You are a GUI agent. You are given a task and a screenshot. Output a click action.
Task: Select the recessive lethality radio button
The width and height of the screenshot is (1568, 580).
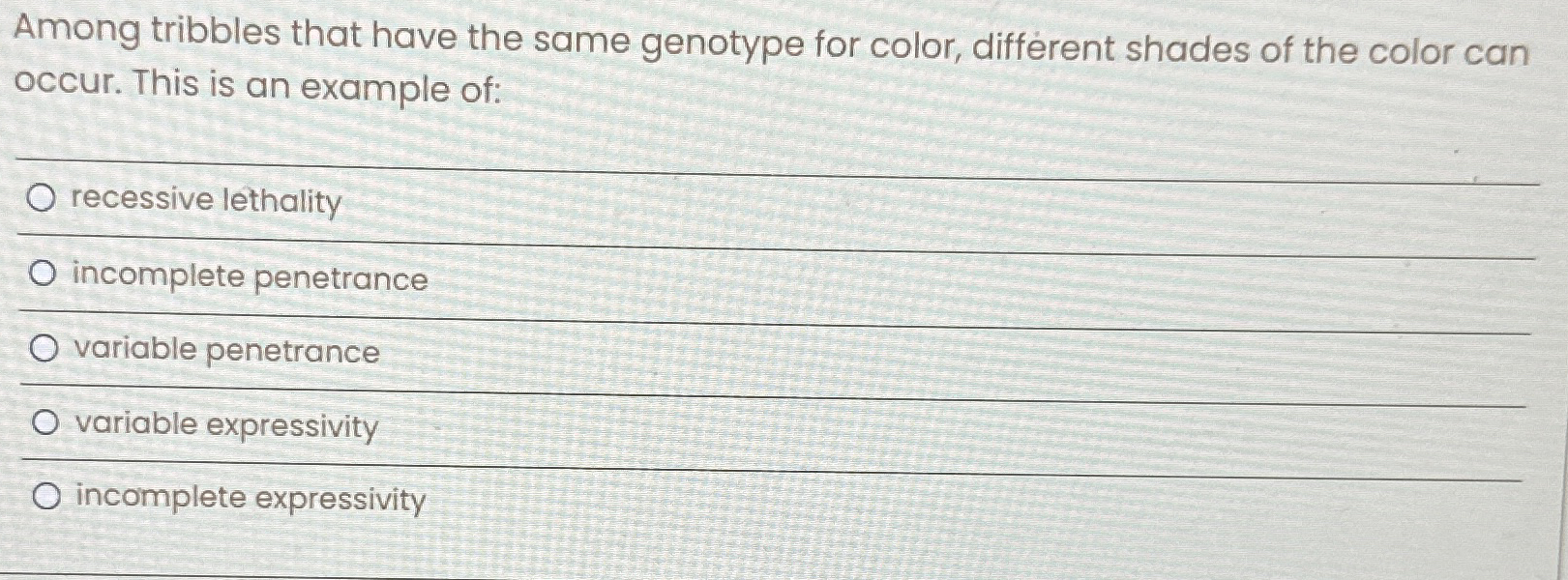[43, 198]
